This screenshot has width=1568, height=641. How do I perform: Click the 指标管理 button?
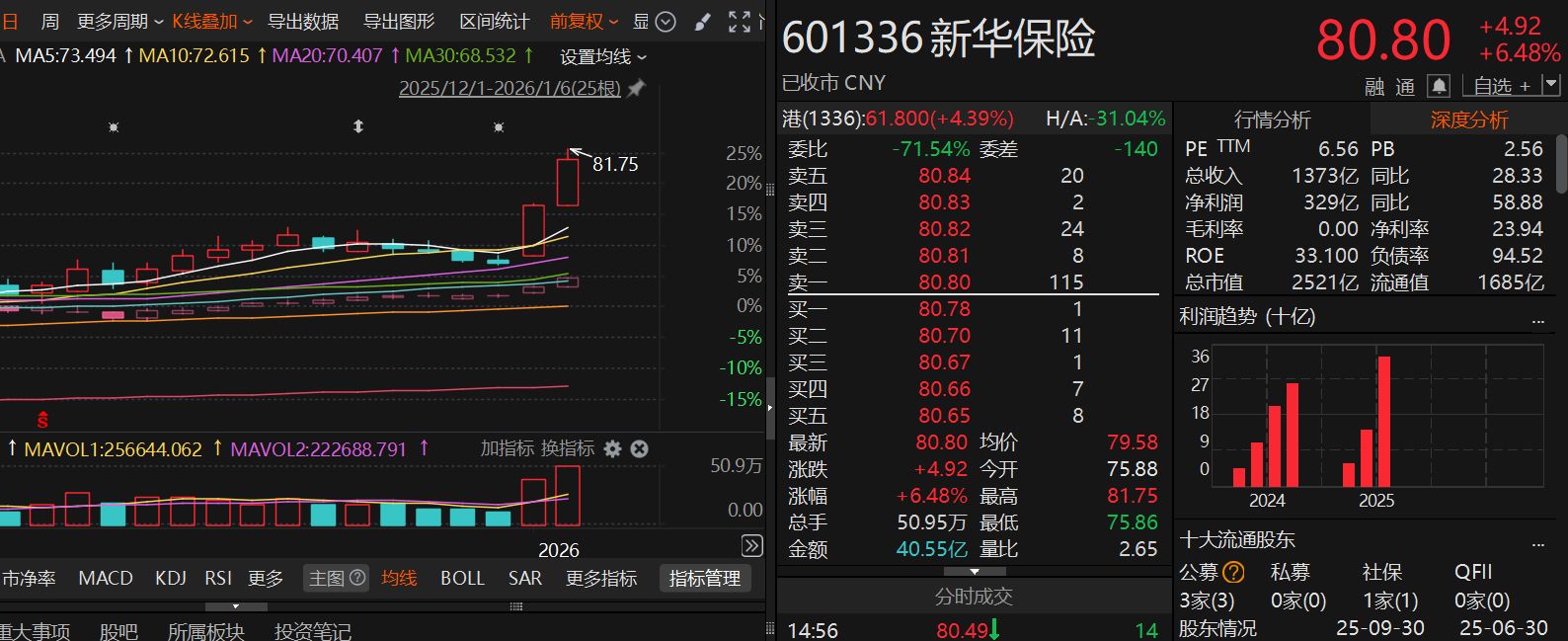click(x=704, y=578)
